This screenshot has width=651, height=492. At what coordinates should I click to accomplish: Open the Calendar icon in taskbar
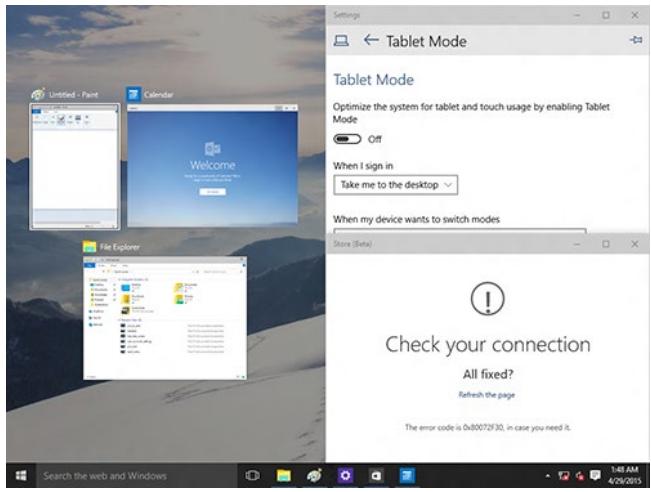tap(405, 476)
